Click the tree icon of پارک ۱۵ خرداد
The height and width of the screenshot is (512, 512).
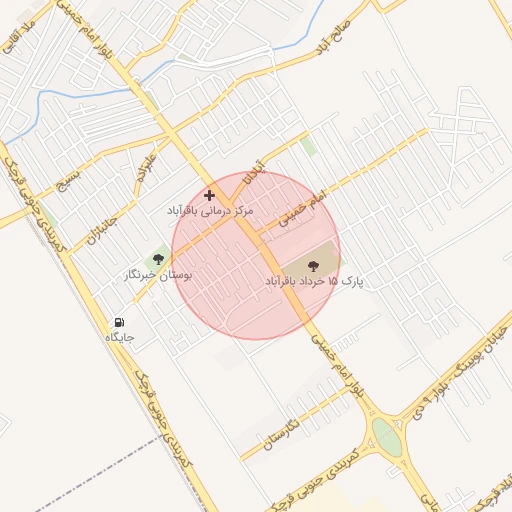tap(313, 266)
